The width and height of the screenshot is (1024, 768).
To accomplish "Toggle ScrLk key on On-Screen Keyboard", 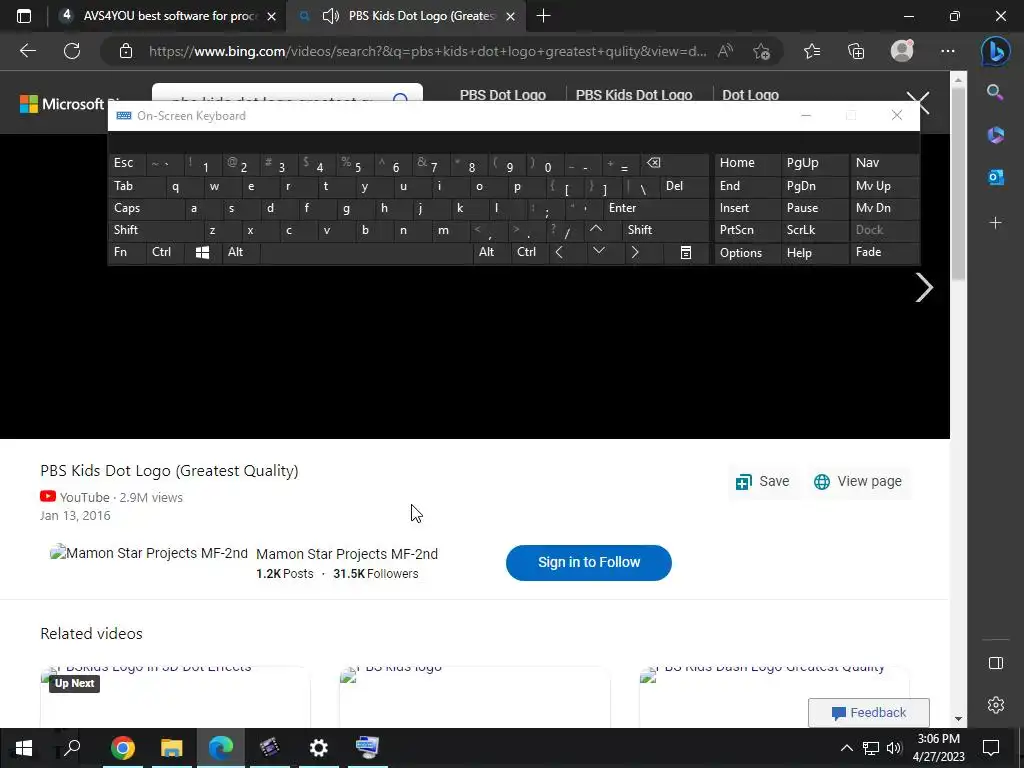I will pos(814,230).
